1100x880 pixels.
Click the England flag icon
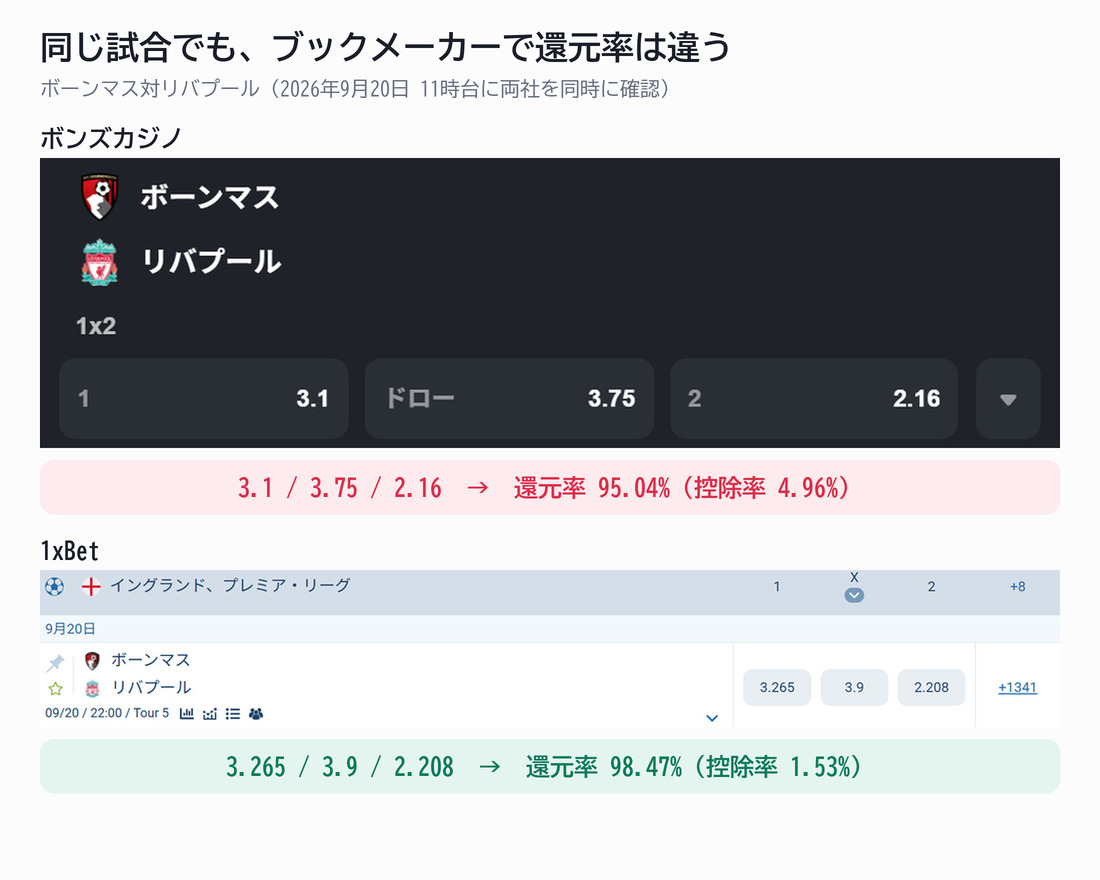tap(90, 586)
